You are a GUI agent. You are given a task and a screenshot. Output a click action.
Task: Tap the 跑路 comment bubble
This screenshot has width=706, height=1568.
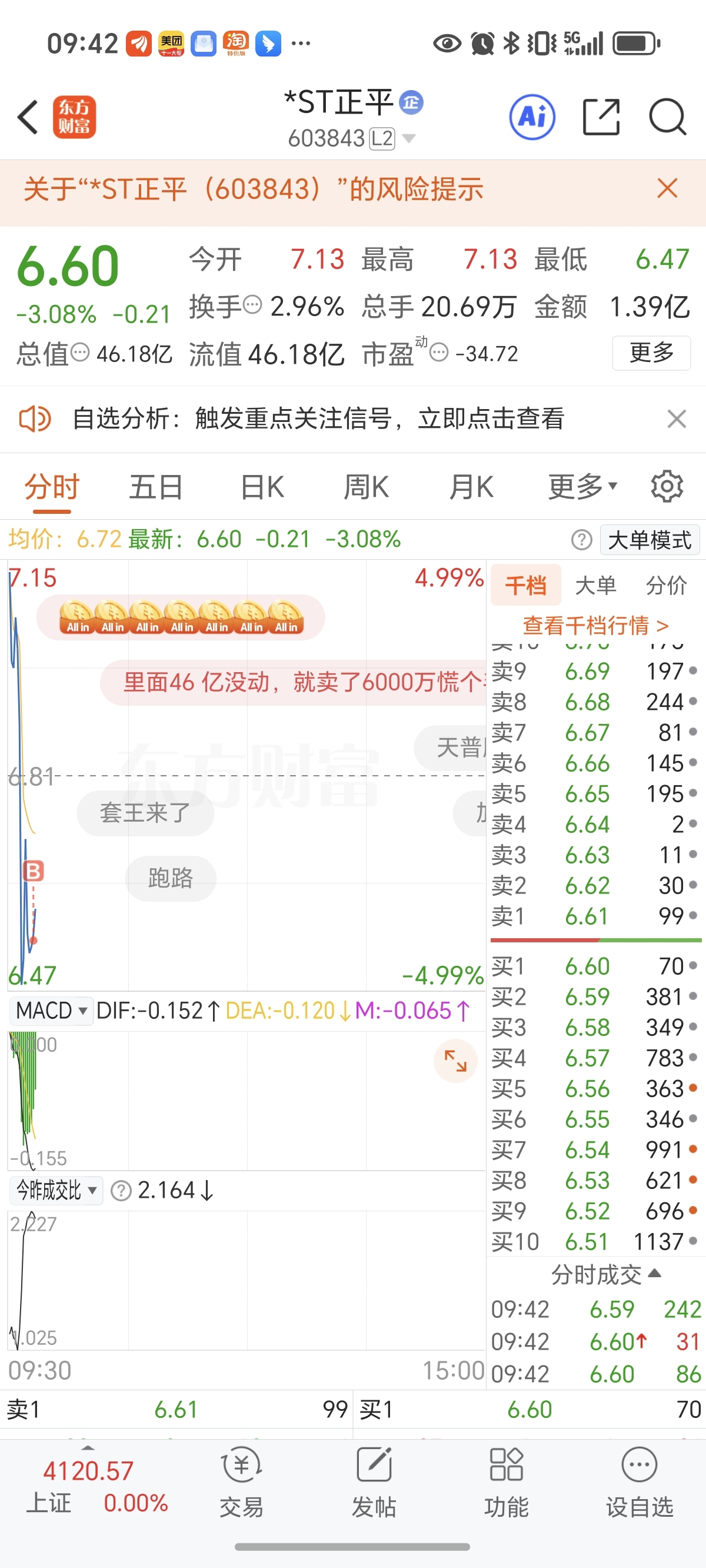[171, 878]
